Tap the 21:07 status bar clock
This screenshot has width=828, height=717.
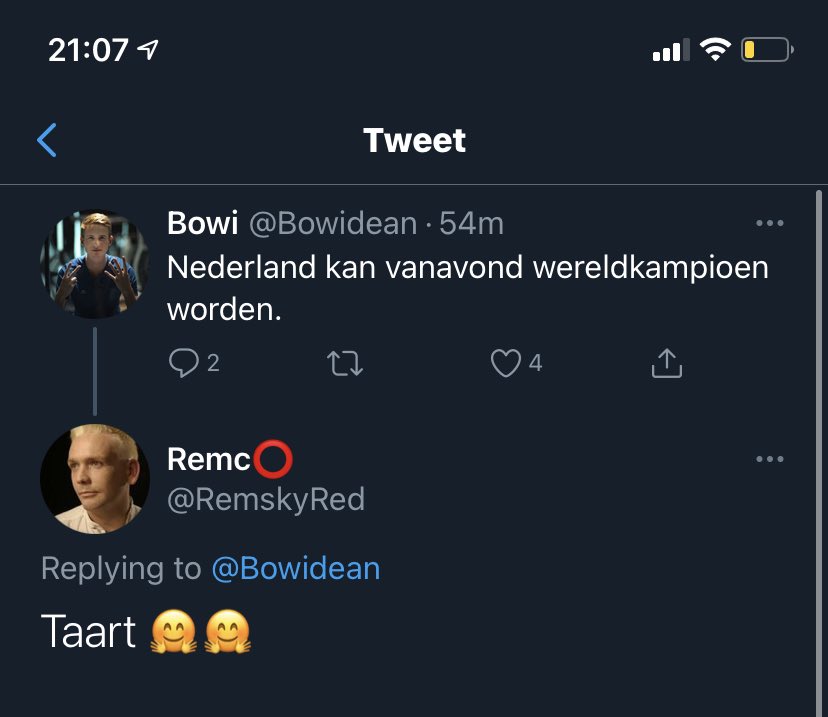click(x=88, y=49)
